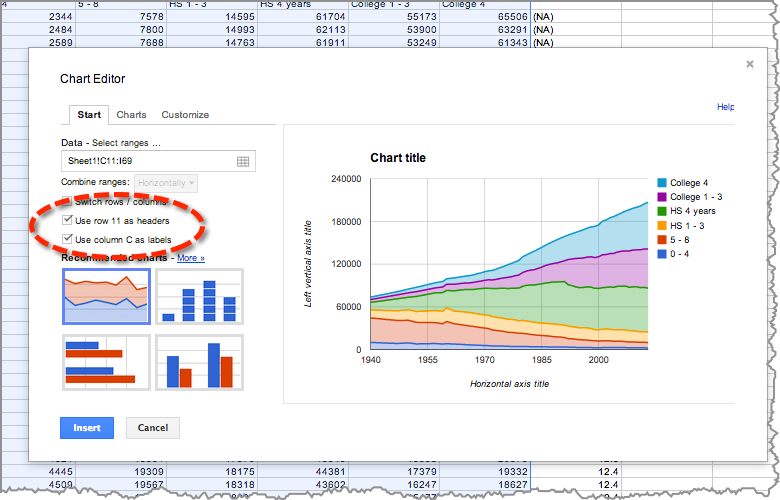Select the Start tab
Image resolution: width=780 pixels, height=500 pixels.
(89, 114)
